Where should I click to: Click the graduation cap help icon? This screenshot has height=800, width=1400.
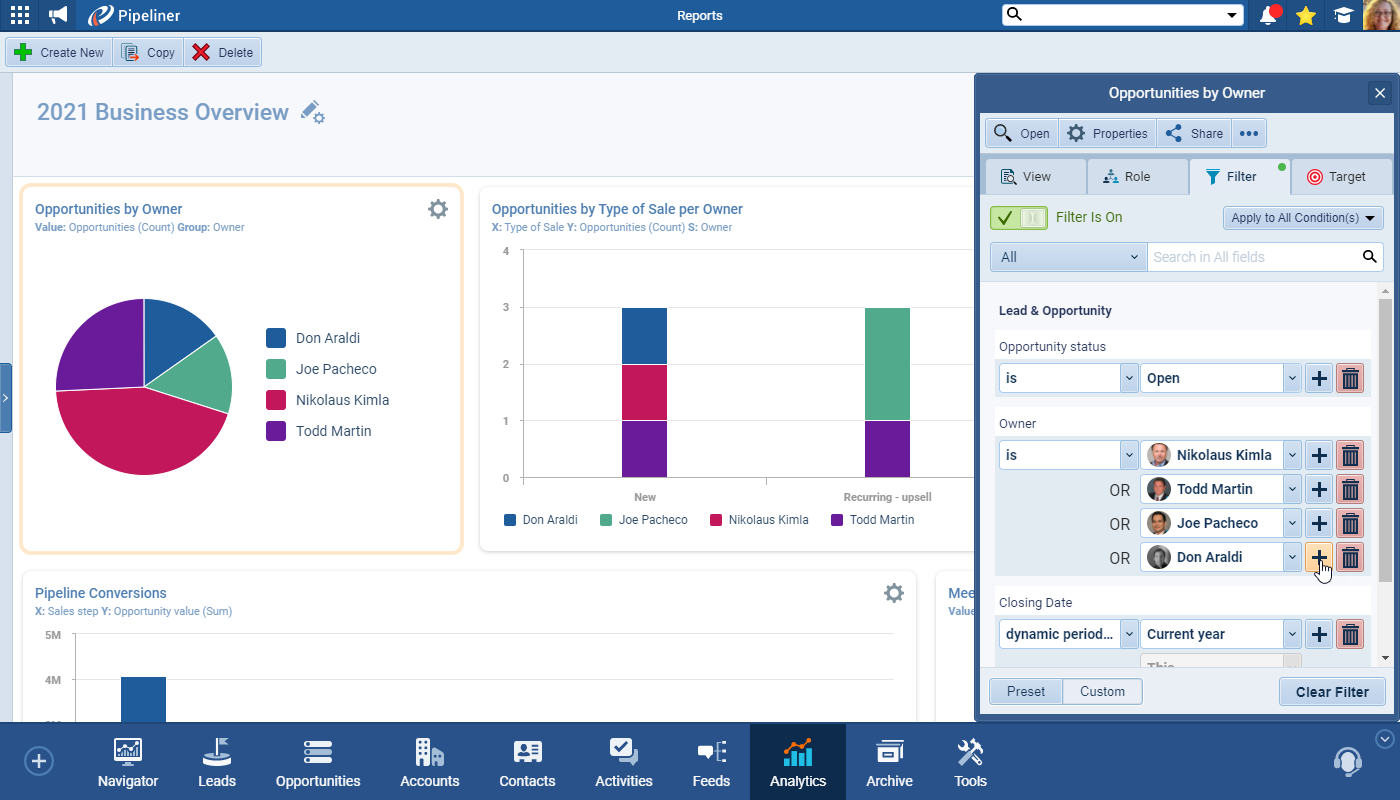tap(1342, 15)
